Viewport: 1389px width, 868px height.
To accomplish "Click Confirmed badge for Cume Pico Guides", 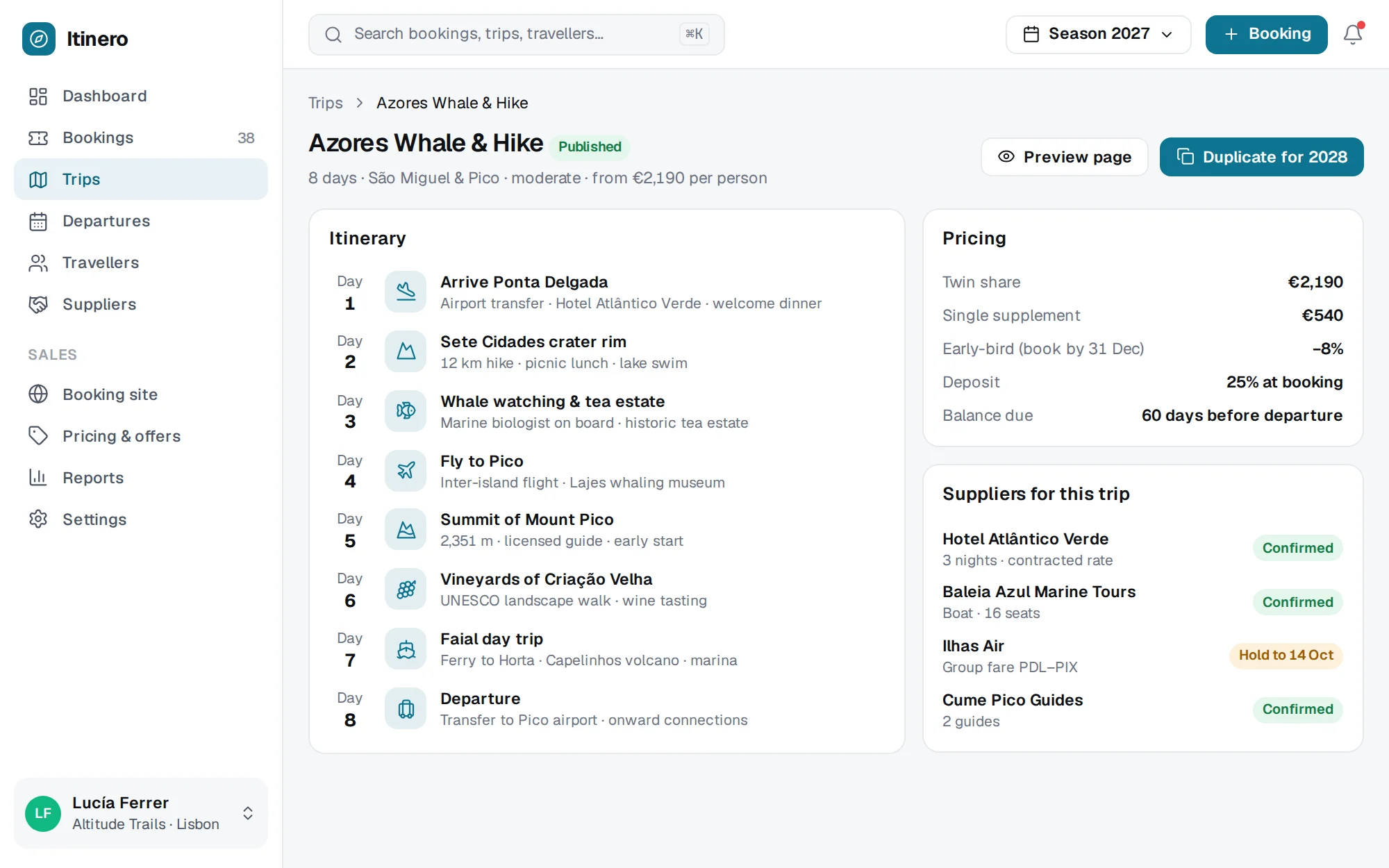I will point(1297,709).
